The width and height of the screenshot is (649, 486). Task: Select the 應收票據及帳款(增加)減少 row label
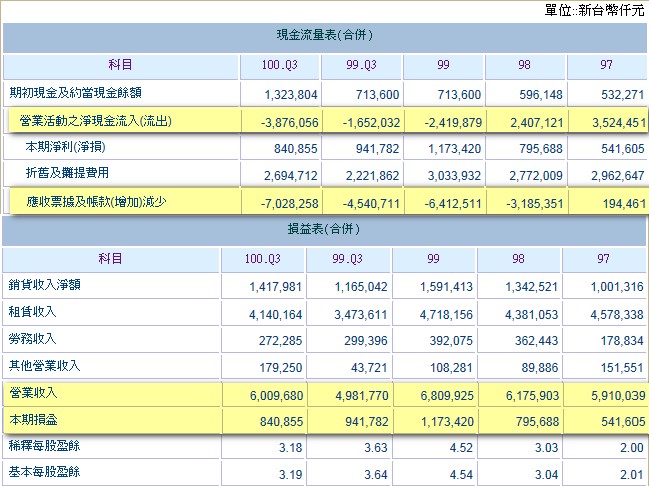[96, 202]
